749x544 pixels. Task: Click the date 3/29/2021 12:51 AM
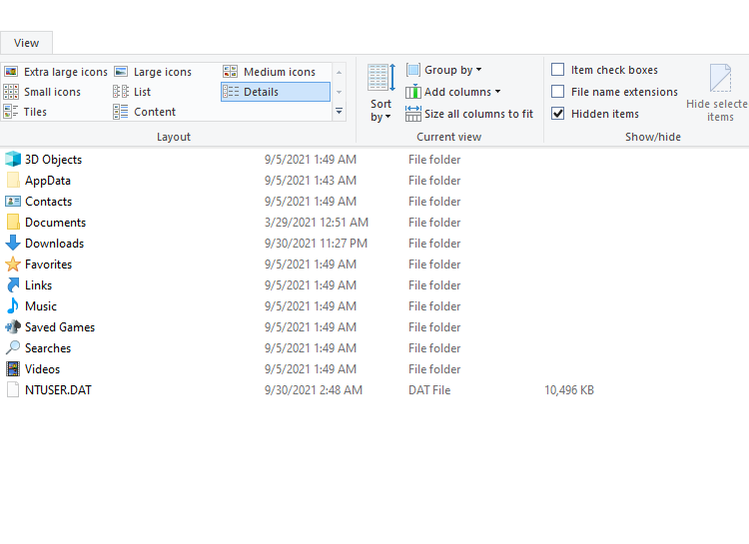tap(316, 223)
